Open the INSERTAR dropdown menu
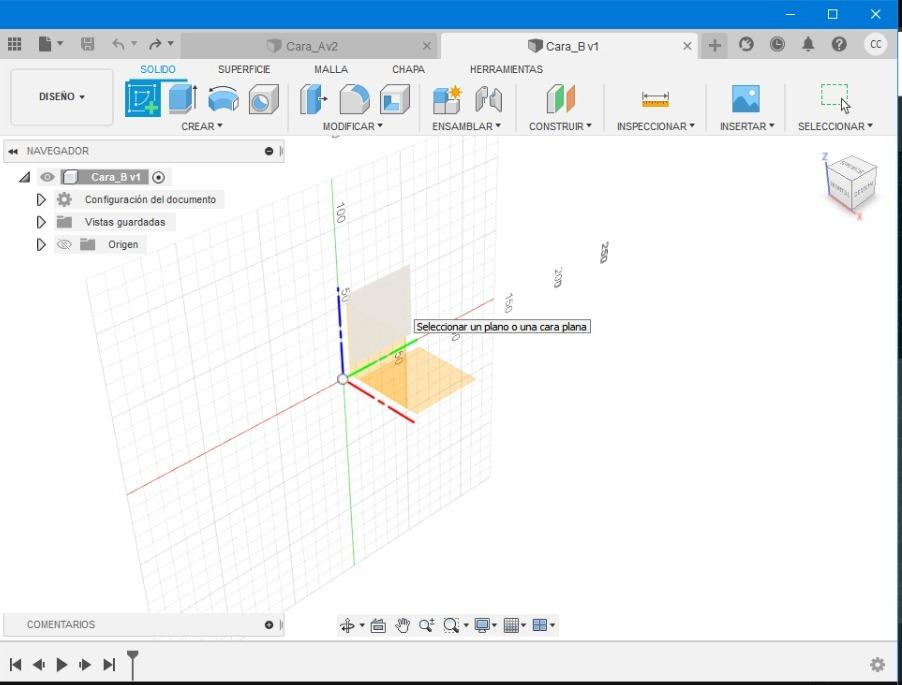Image resolution: width=902 pixels, height=685 pixels. [x=747, y=126]
